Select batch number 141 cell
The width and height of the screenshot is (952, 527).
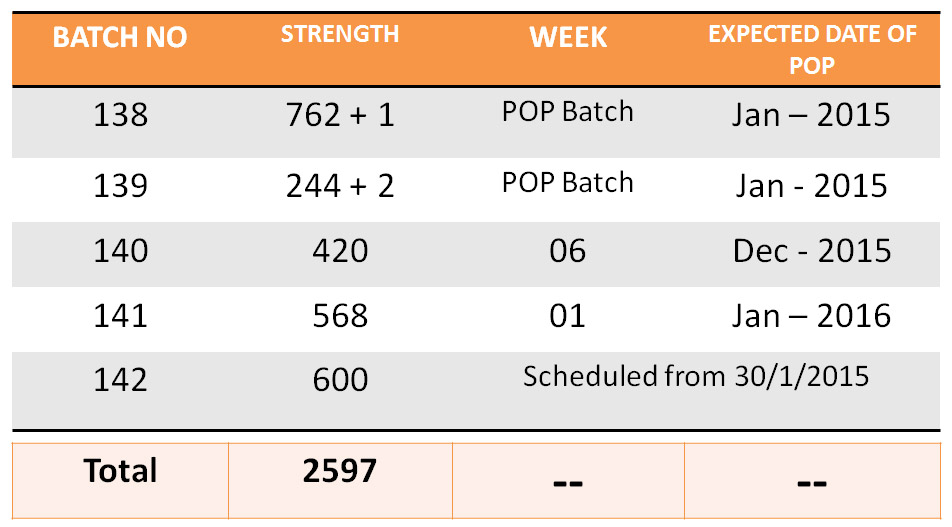[x=120, y=316]
